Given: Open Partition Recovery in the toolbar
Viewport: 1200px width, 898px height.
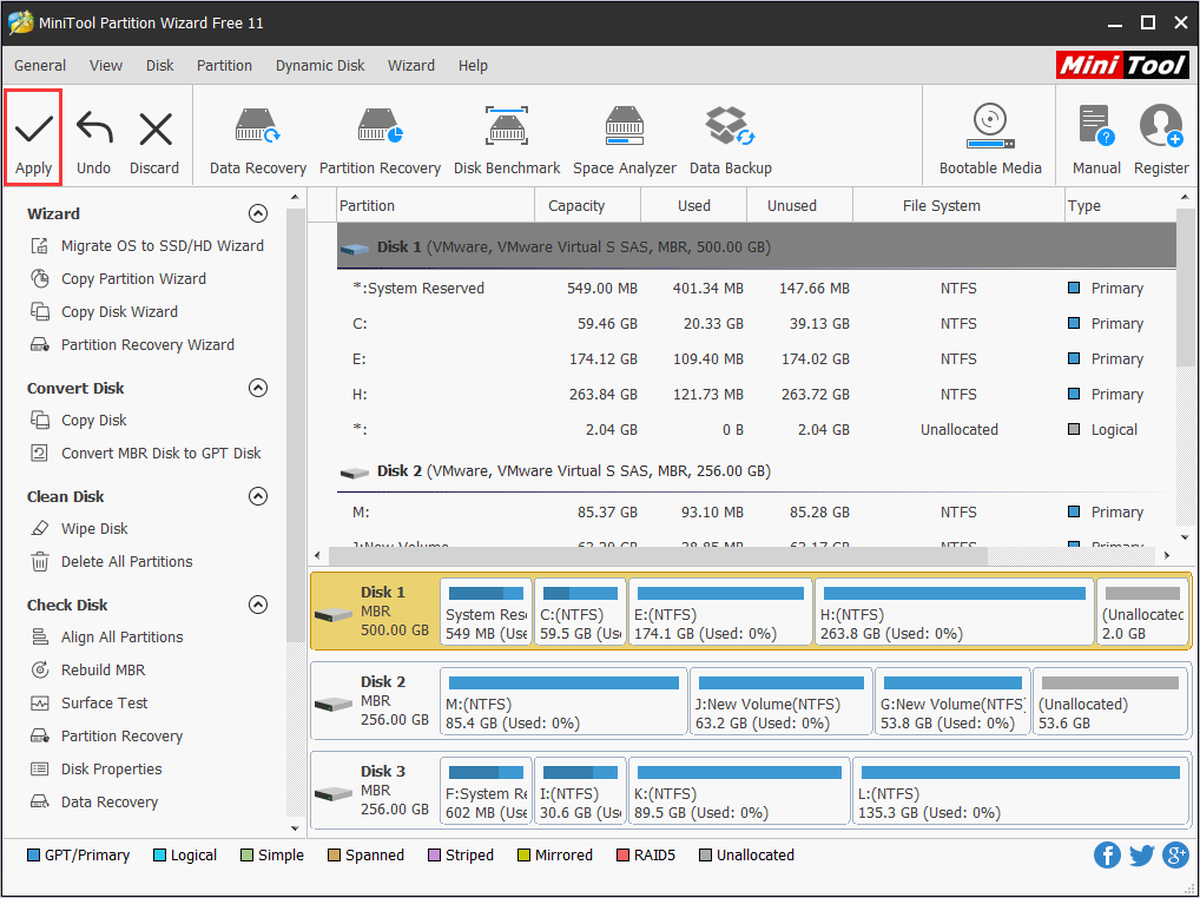Looking at the screenshot, I should (380, 142).
